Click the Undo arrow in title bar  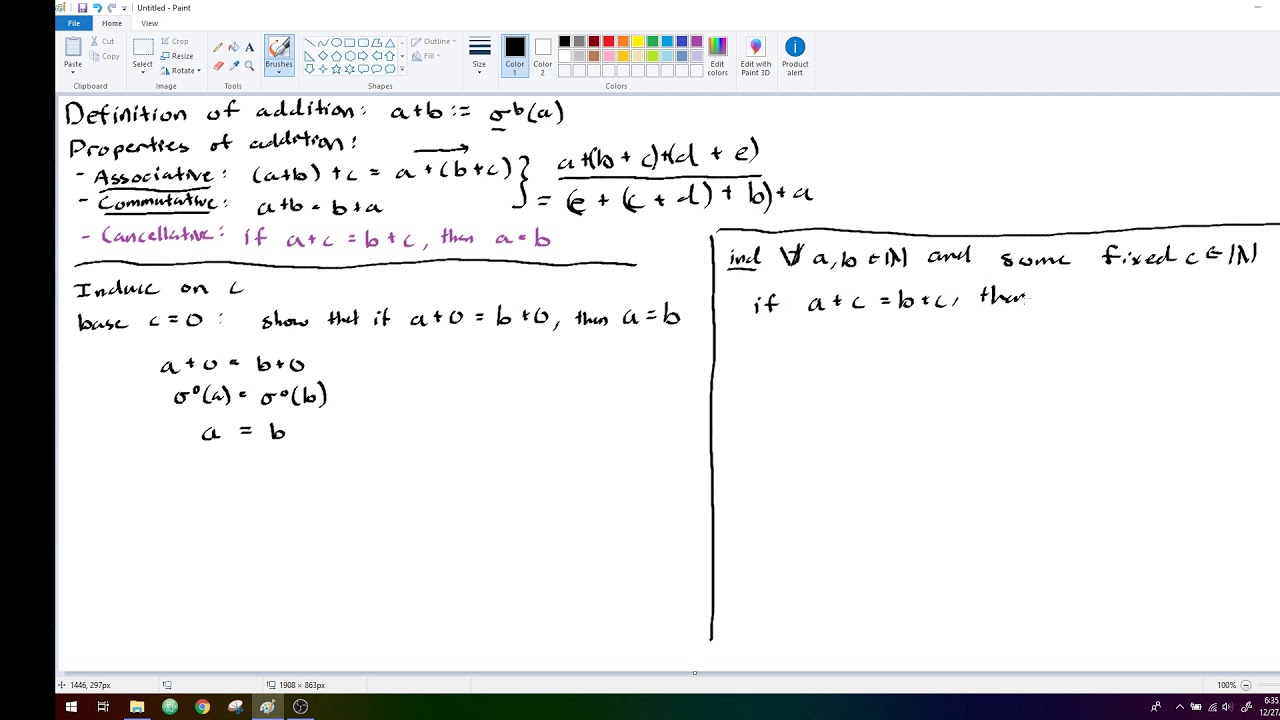click(97, 8)
